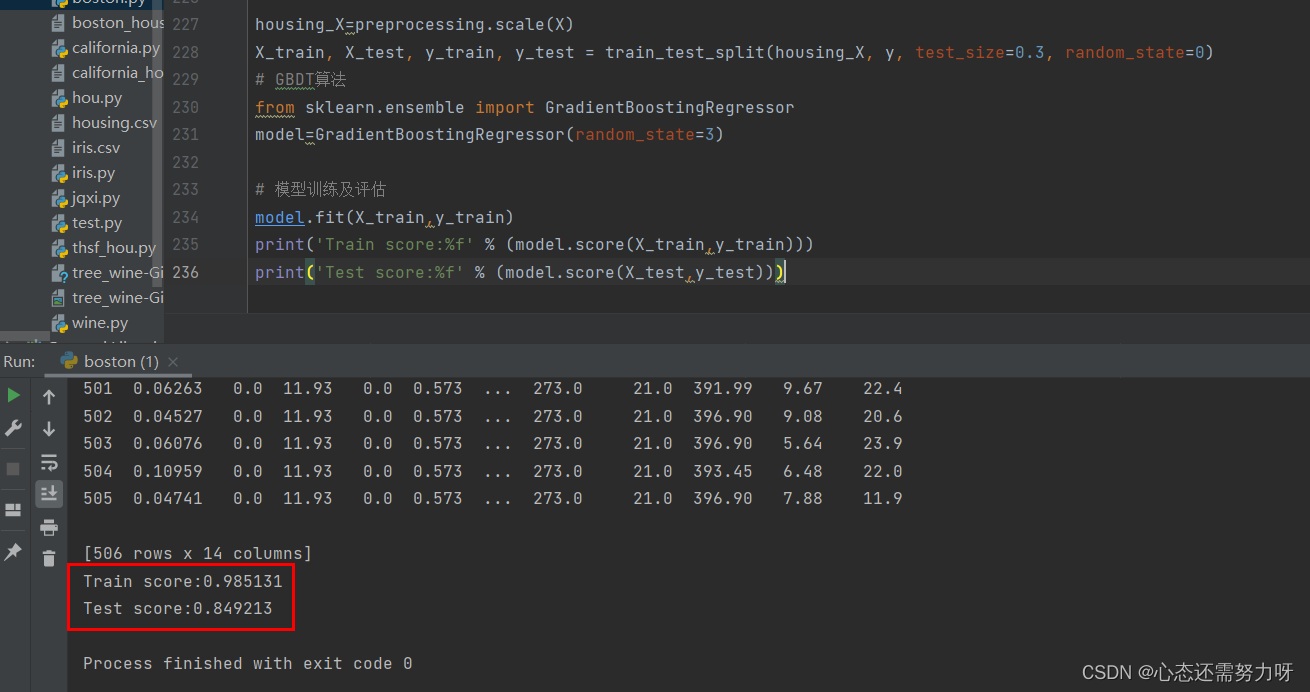Click the 'Run:' panel label
The height and width of the screenshot is (692, 1310).
tap(19, 361)
